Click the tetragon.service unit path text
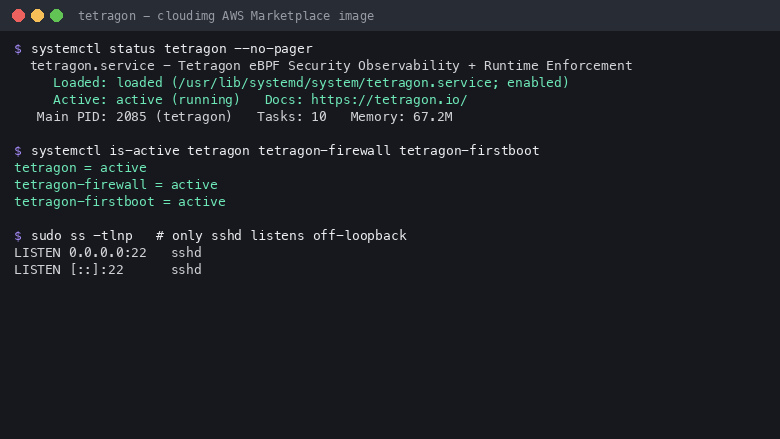Screen dimensions: 780x439 point(335,83)
